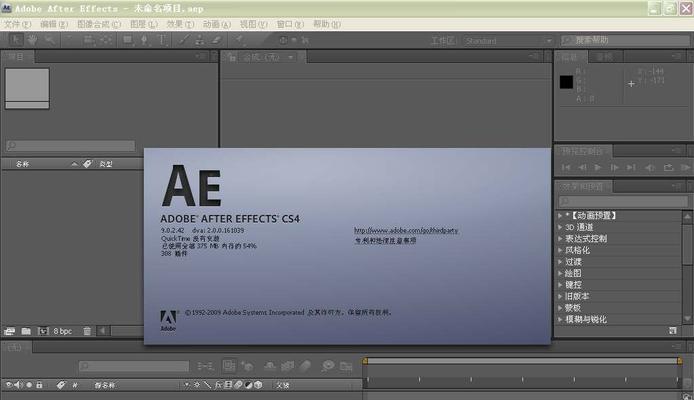The height and width of the screenshot is (400, 694).
Task: Click the Brainstorm icon in timeline
Action: (x=328, y=365)
